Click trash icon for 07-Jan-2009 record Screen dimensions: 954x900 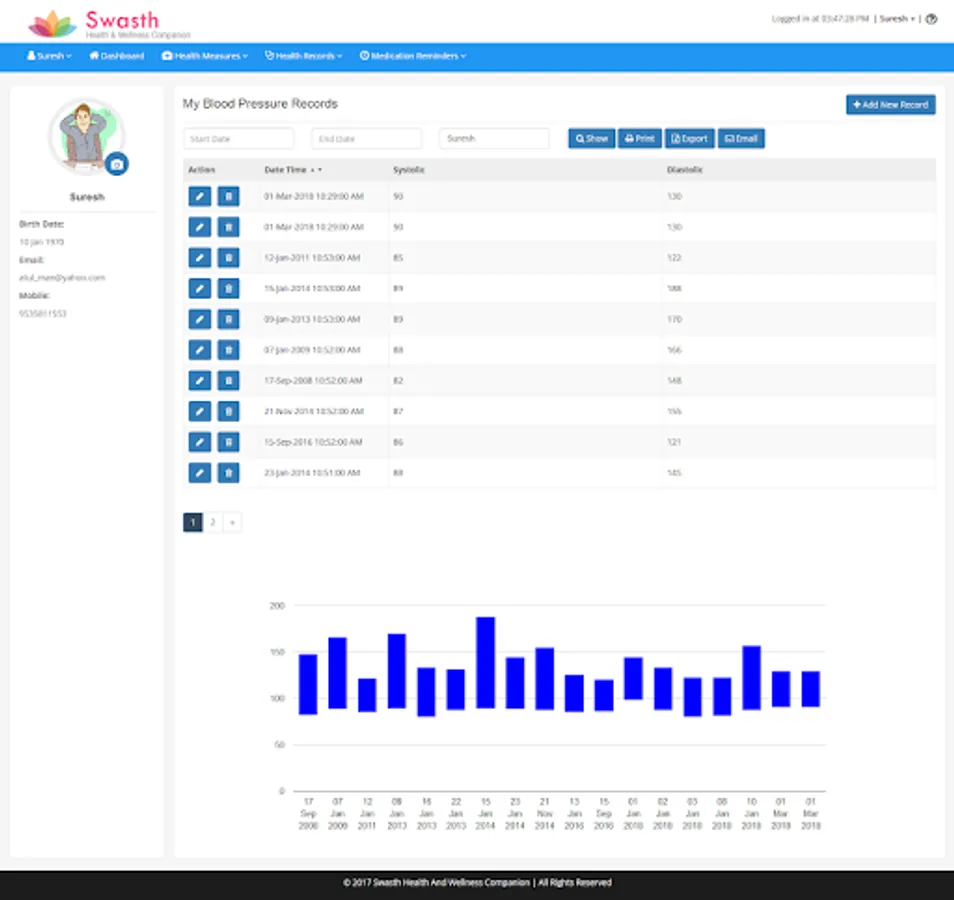point(228,350)
